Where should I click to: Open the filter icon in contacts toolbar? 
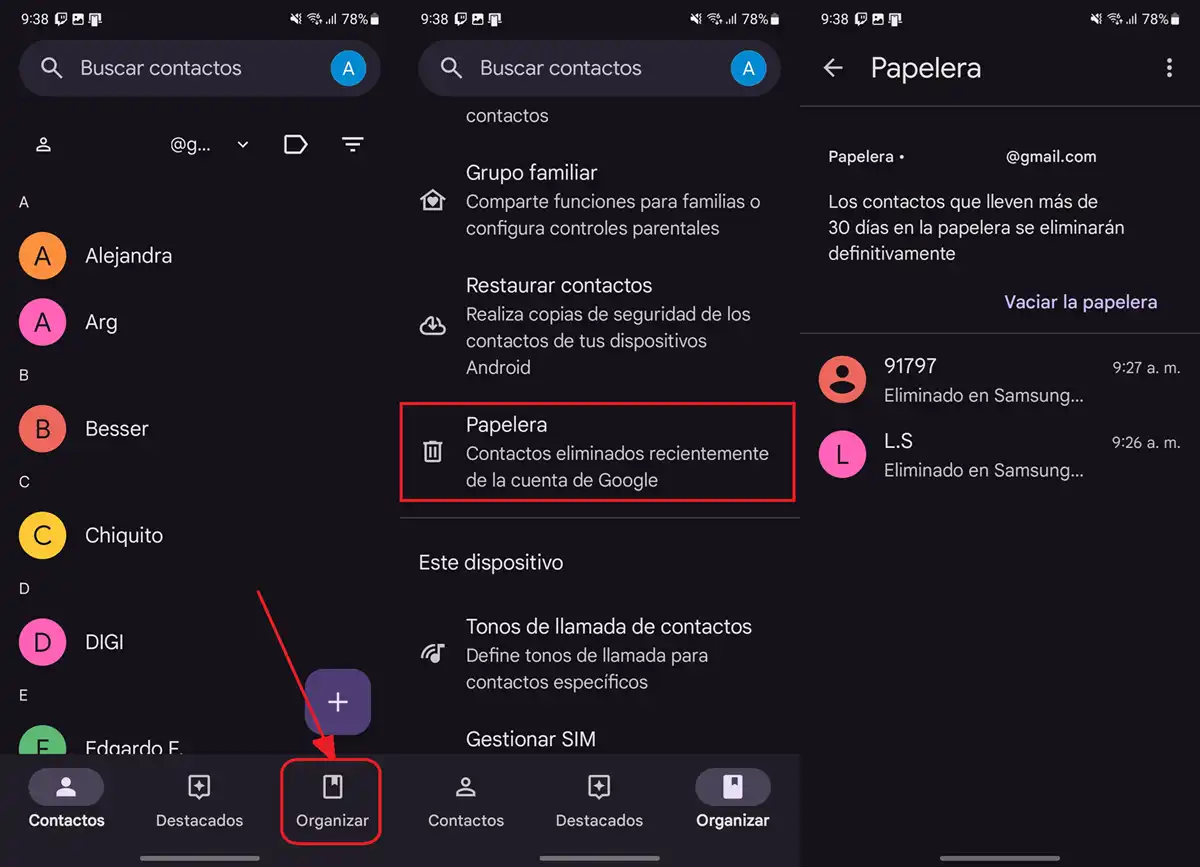(352, 145)
